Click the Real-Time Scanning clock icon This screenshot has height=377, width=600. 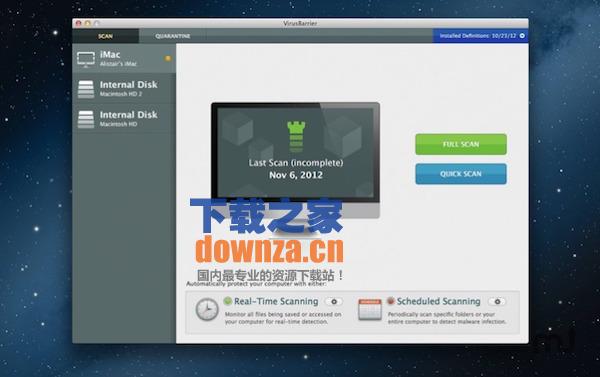coord(207,309)
